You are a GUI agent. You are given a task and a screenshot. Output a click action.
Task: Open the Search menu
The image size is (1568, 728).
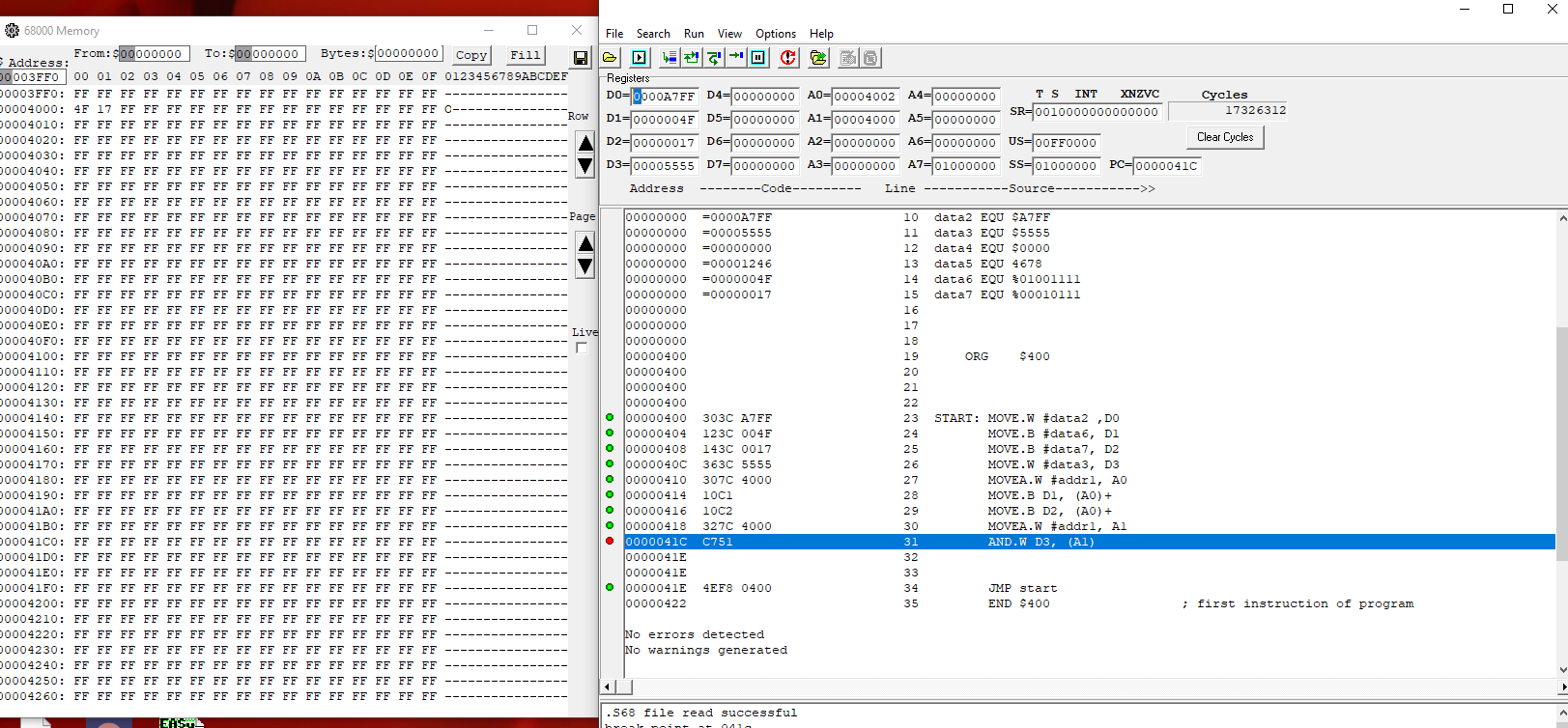[653, 34]
